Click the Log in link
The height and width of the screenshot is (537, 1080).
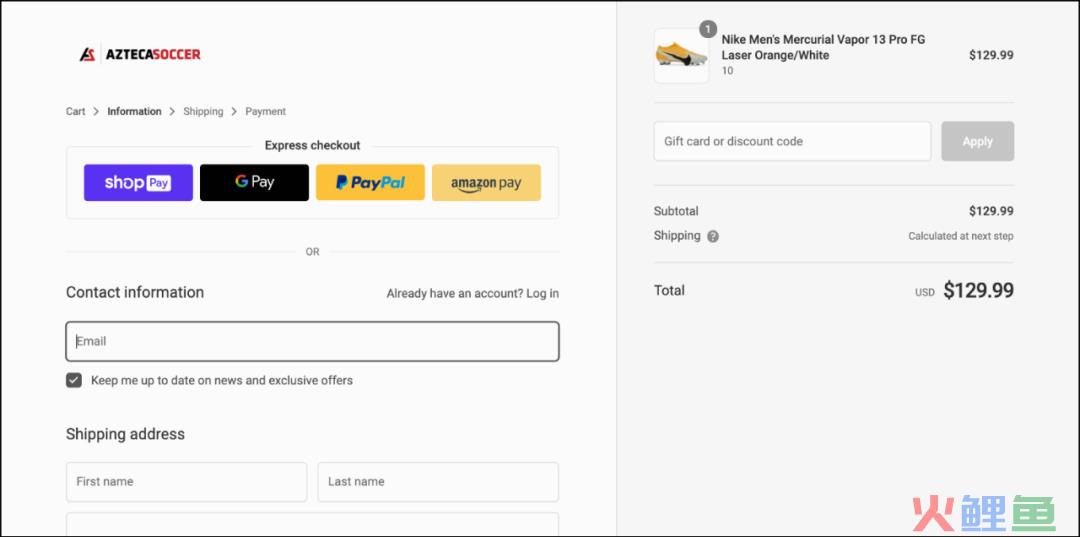click(543, 293)
